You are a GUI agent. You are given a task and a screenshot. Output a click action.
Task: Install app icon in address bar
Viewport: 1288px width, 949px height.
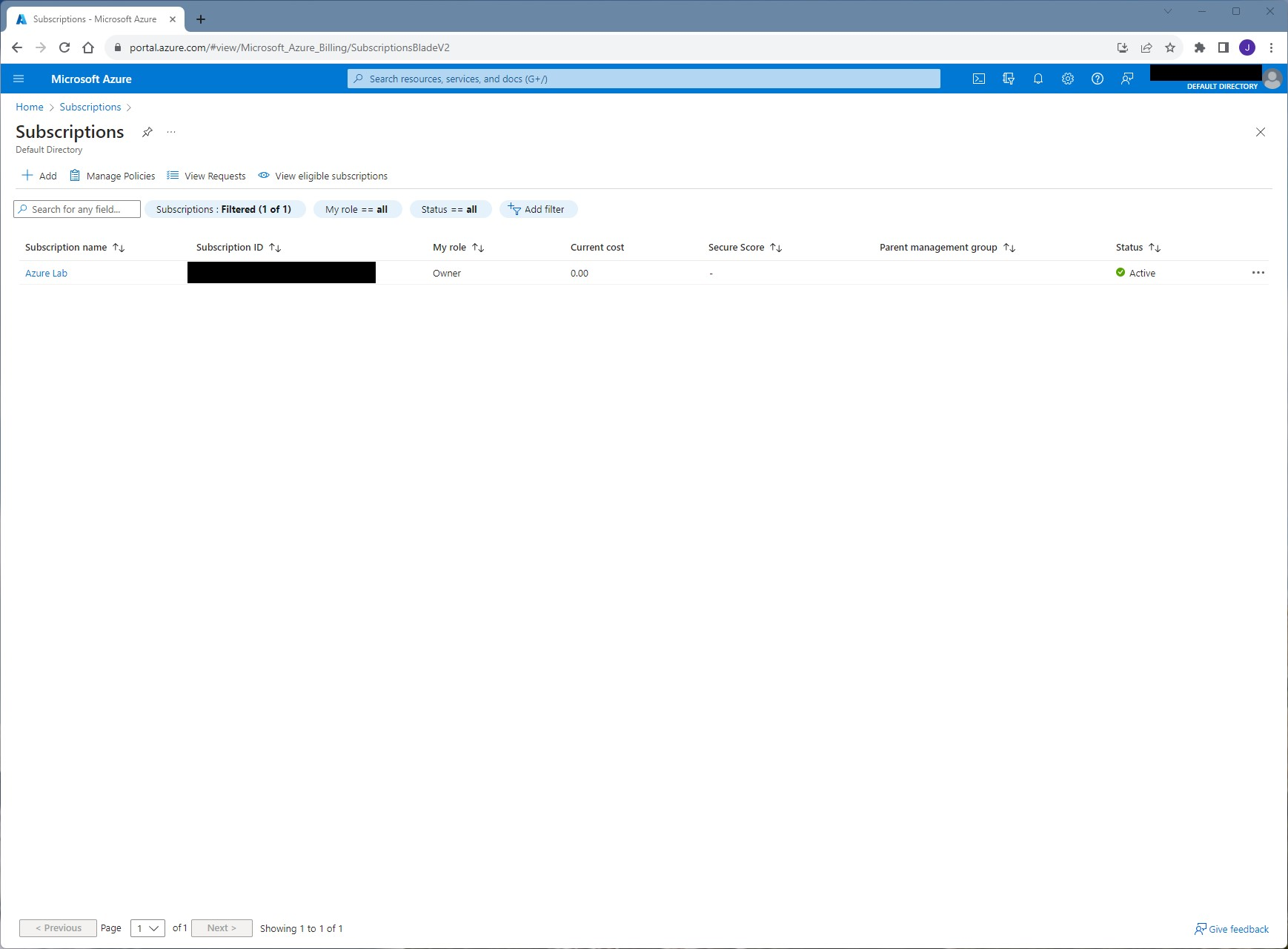(x=1123, y=47)
